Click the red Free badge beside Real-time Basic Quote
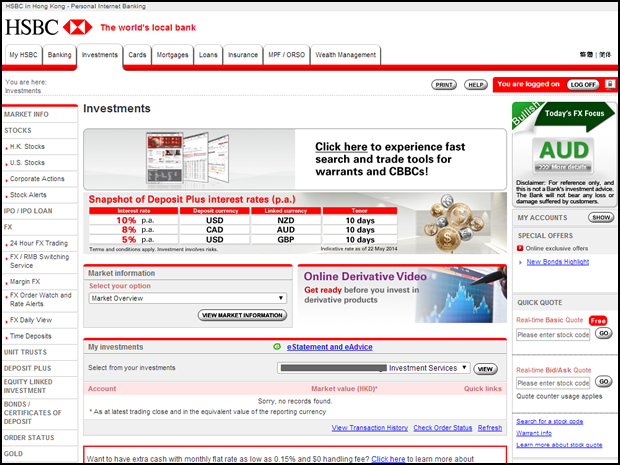The image size is (620, 465). click(x=598, y=321)
